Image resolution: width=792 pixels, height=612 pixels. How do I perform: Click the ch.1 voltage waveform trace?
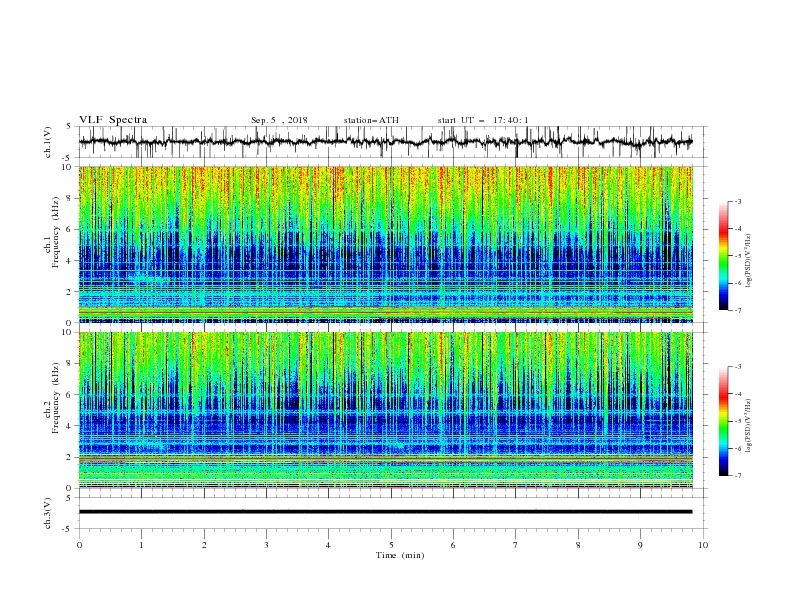(385, 142)
